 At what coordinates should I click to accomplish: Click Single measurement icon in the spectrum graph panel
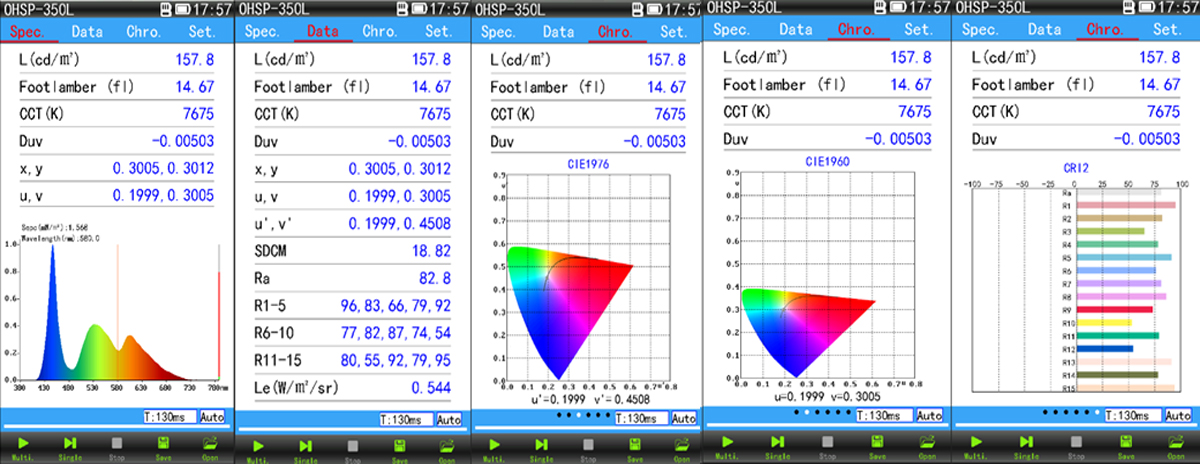71,443
